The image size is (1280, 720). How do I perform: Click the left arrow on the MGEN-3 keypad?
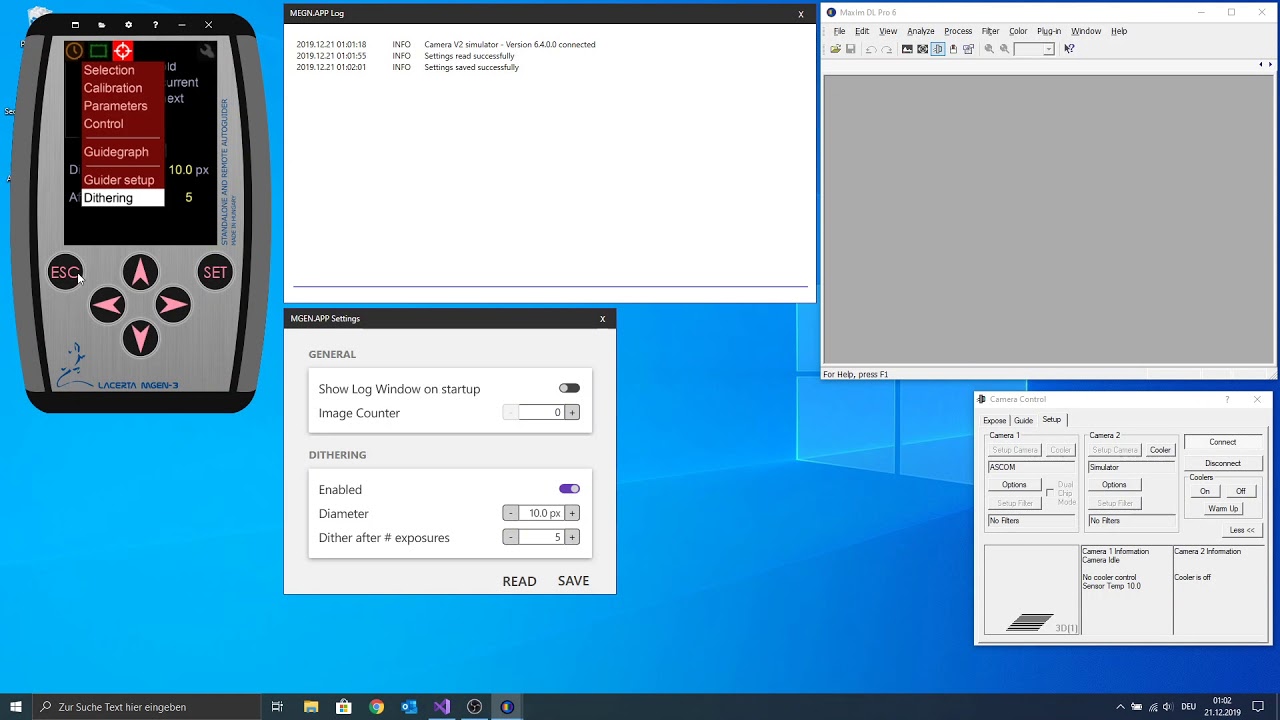[107, 305]
